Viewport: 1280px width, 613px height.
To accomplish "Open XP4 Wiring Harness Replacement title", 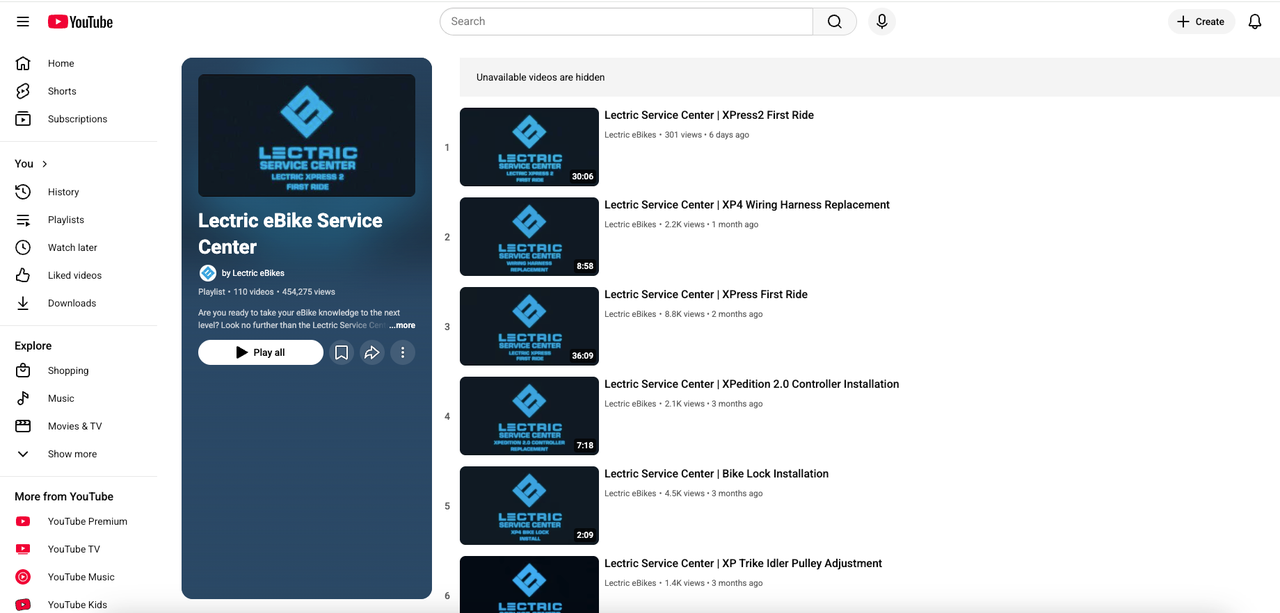I will (747, 205).
